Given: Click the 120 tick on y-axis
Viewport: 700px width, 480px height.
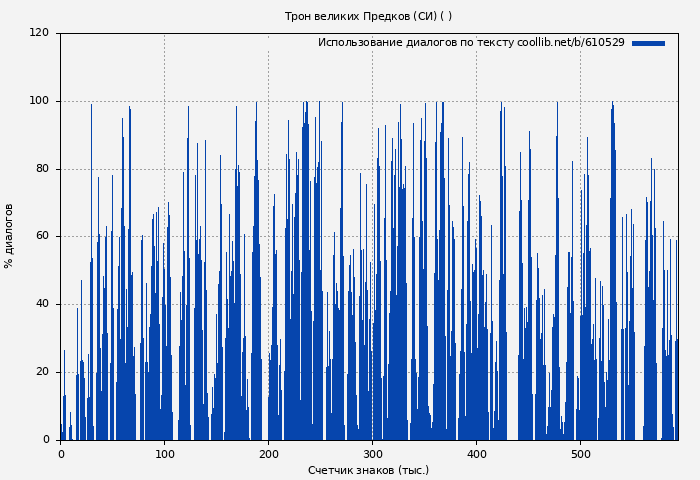Looking at the screenshot, I should tap(39, 33).
